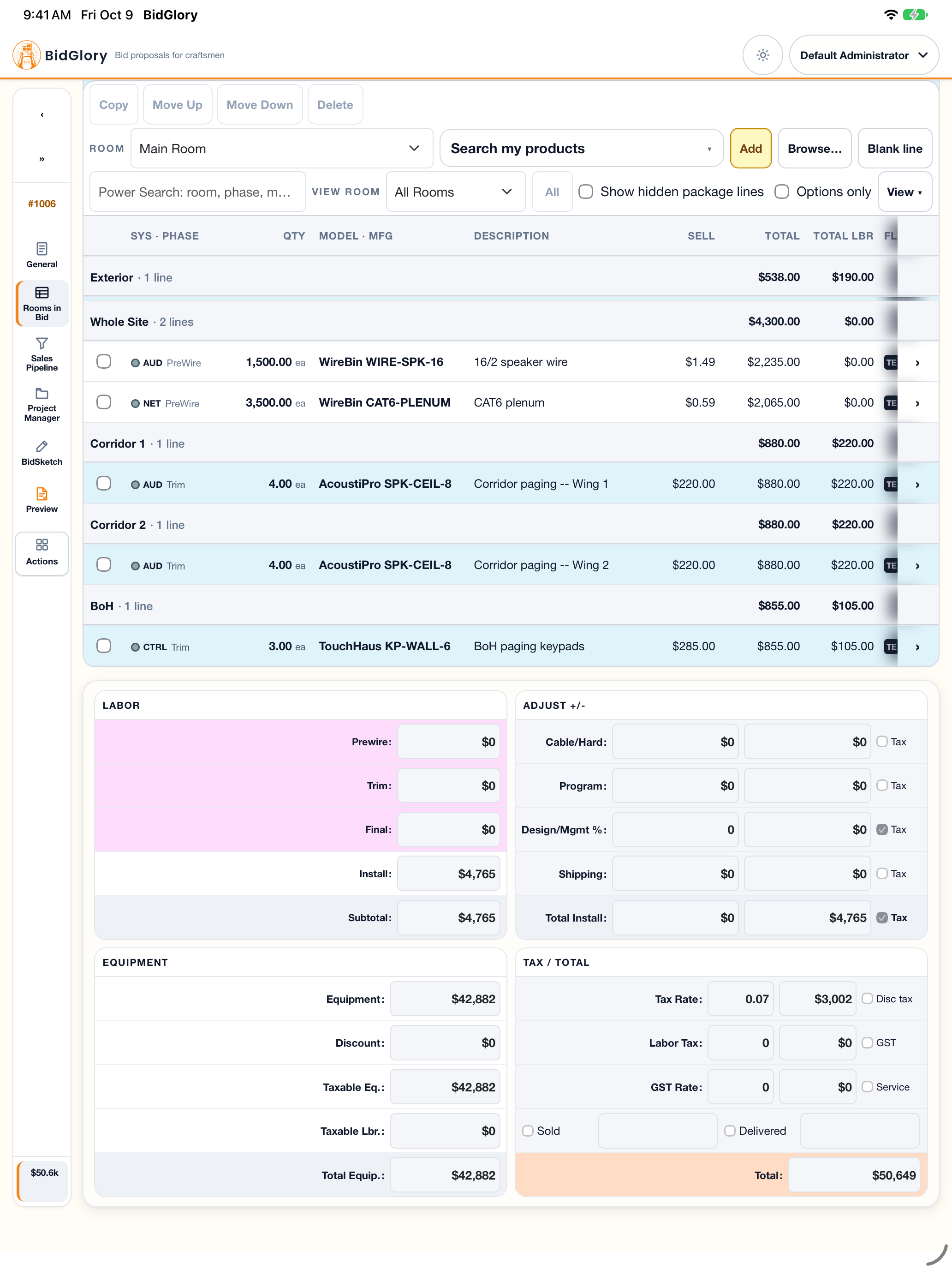952x1270 pixels.
Task: Enable Show hidden package lines
Action: 586,192
